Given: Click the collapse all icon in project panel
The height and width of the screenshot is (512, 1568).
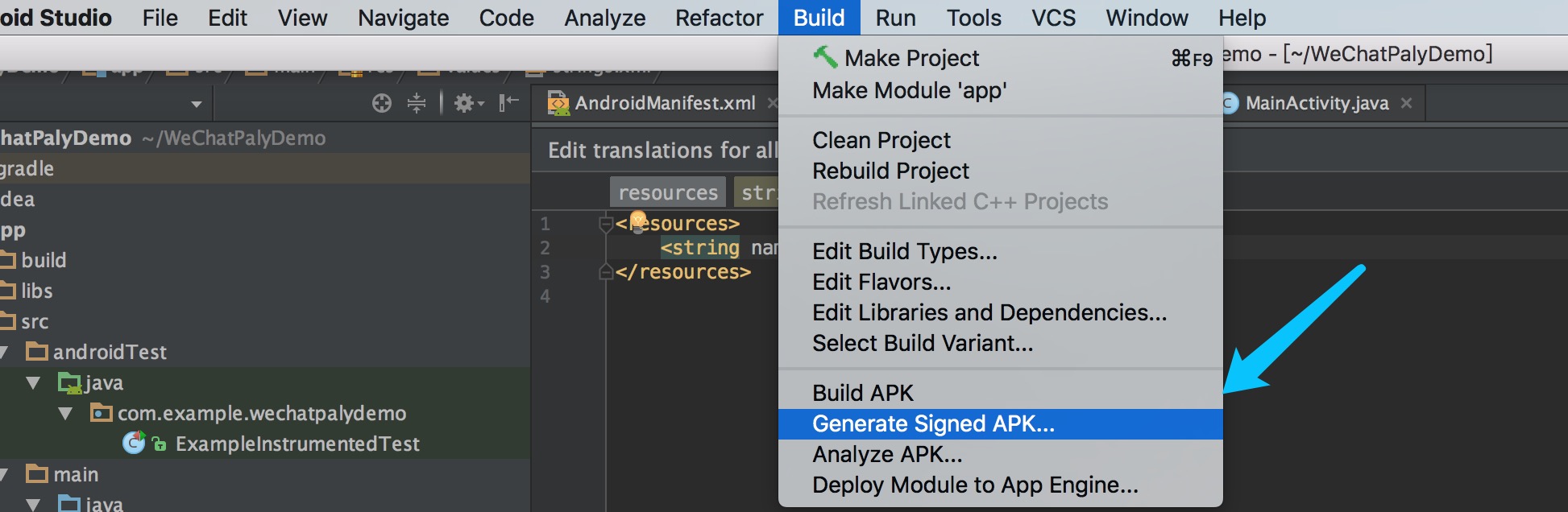Looking at the screenshot, I should 417,103.
